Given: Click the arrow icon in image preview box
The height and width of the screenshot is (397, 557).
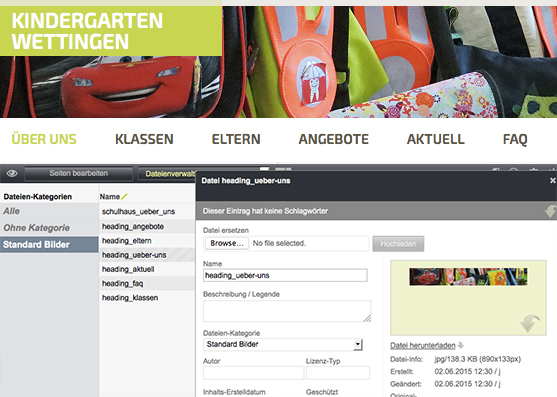Looking at the screenshot, I should [530, 323].
